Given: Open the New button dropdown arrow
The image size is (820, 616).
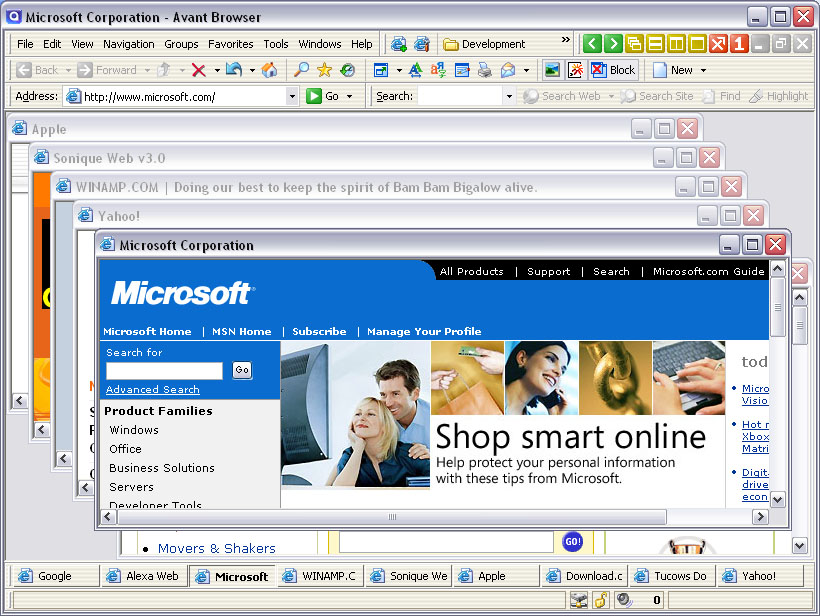Looking at the screenshot, I should click(703, 70).
